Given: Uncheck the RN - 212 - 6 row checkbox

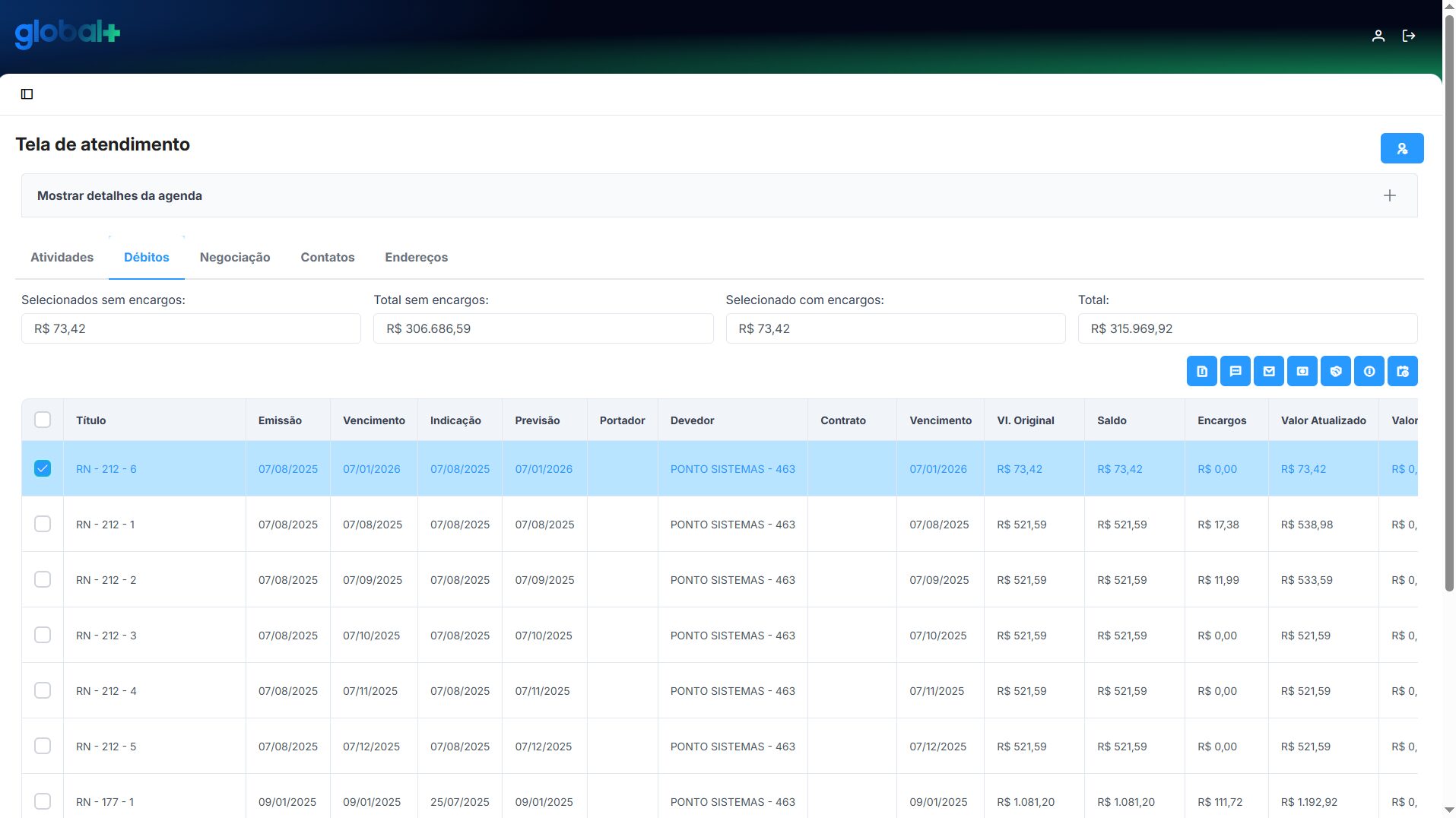Looking at the screenshot, I should (43, 468).
